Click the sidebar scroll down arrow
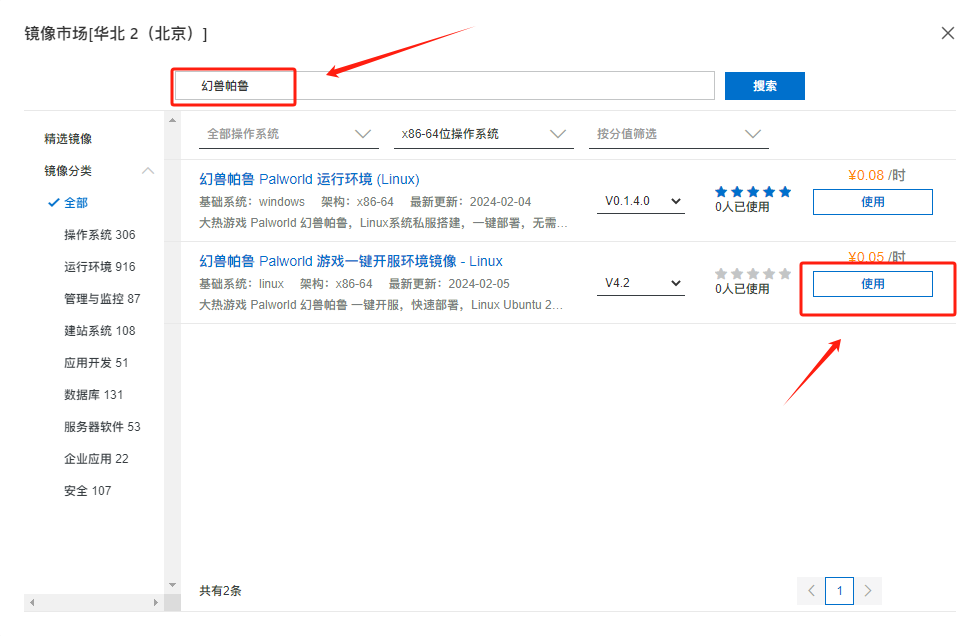The height and width of the screenshot is (636, 975). 172,585
